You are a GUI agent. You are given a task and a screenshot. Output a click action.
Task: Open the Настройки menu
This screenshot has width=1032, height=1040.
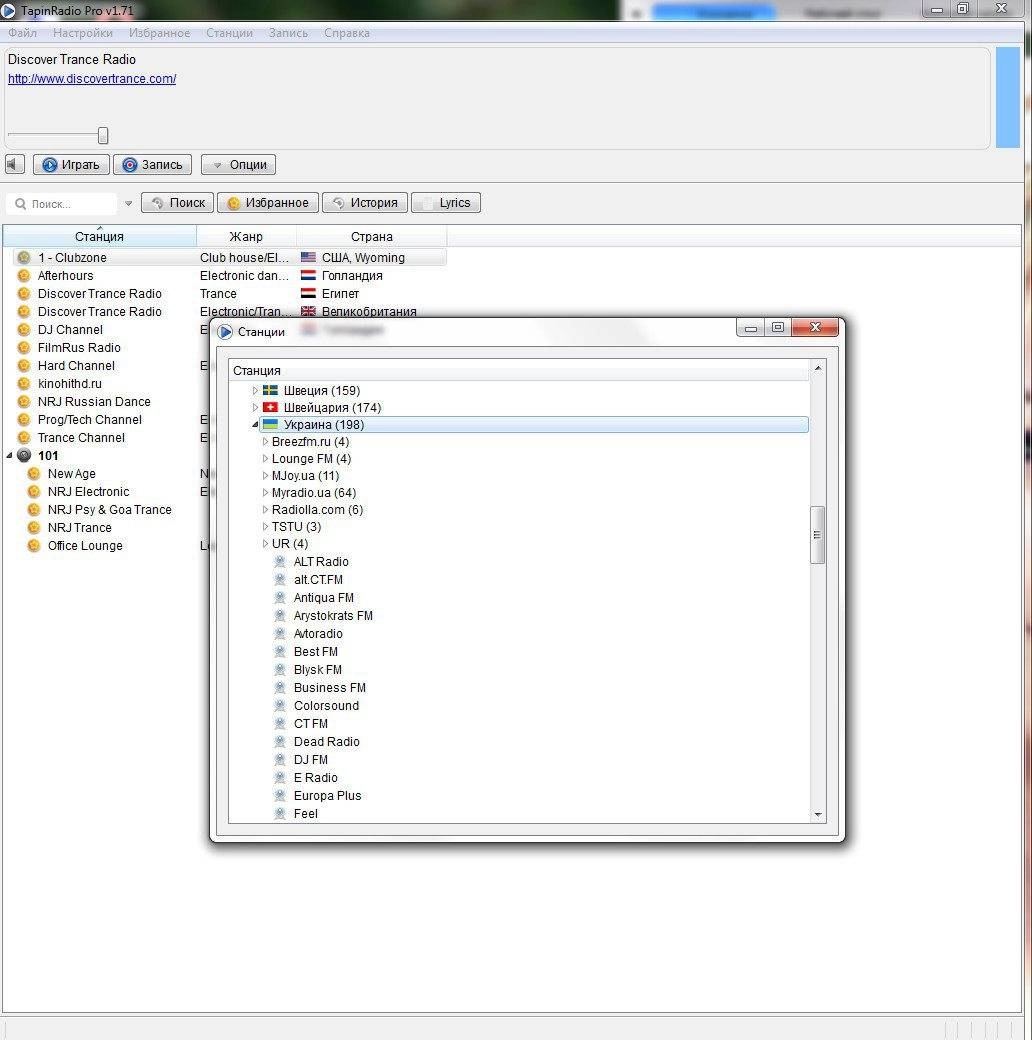tap(83, 32)
